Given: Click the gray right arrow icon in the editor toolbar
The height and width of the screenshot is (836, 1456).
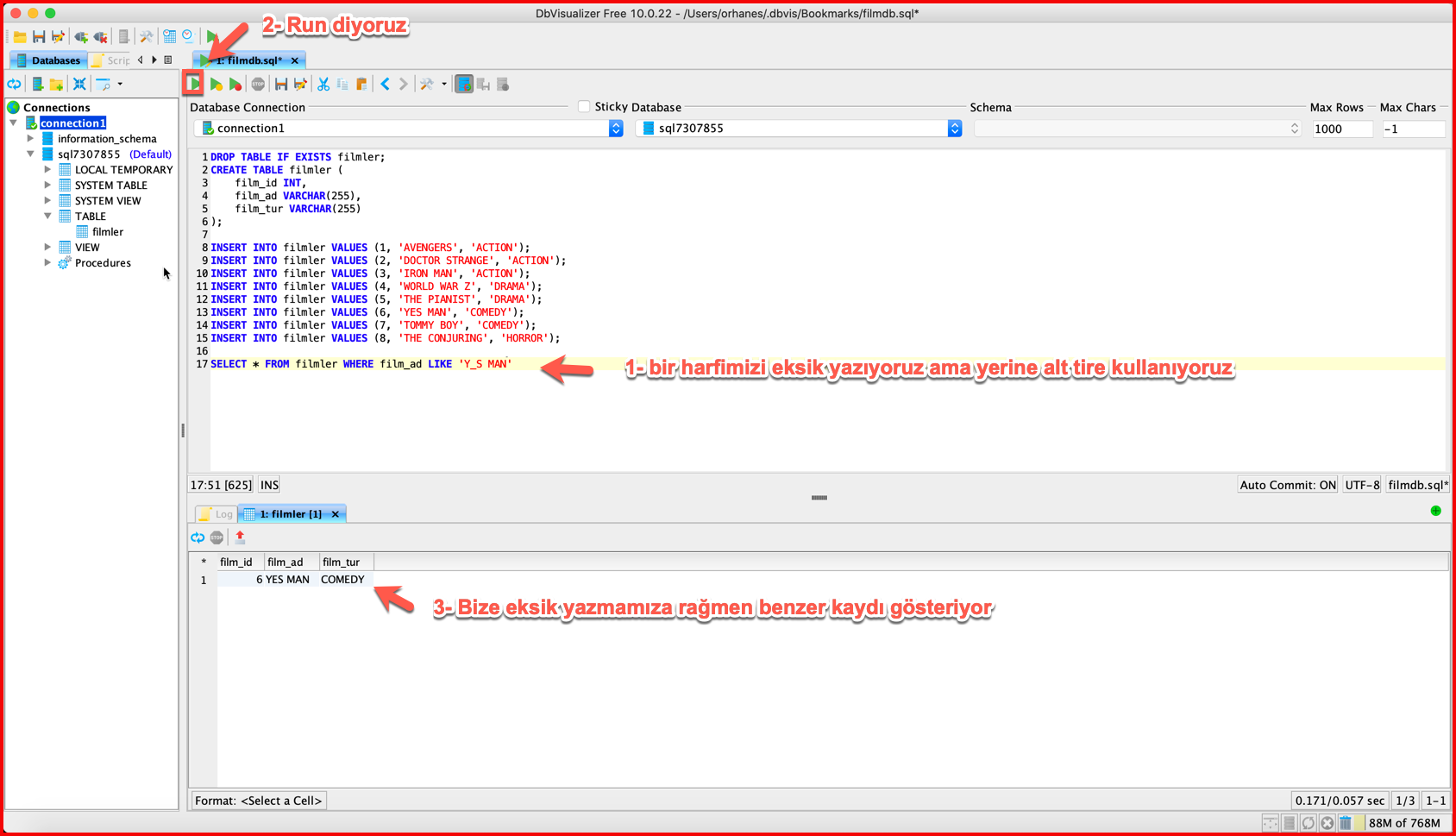Looking at the screenshot, I should (404, 85).
